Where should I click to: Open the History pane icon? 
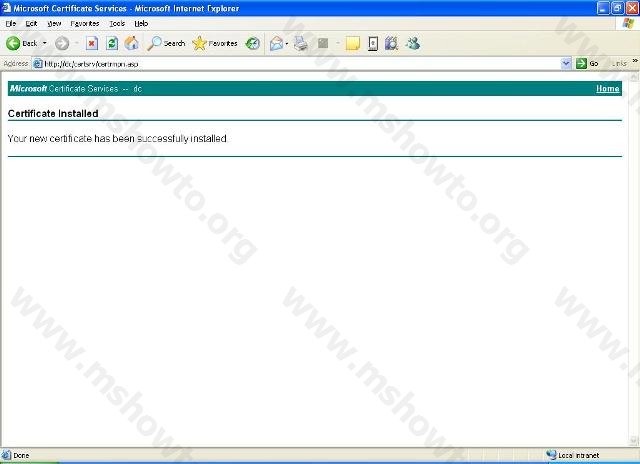[x=253, y=43]
